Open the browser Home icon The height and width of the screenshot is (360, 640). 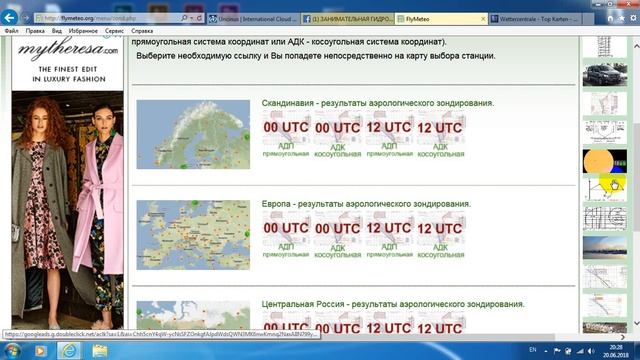point(610,18)
